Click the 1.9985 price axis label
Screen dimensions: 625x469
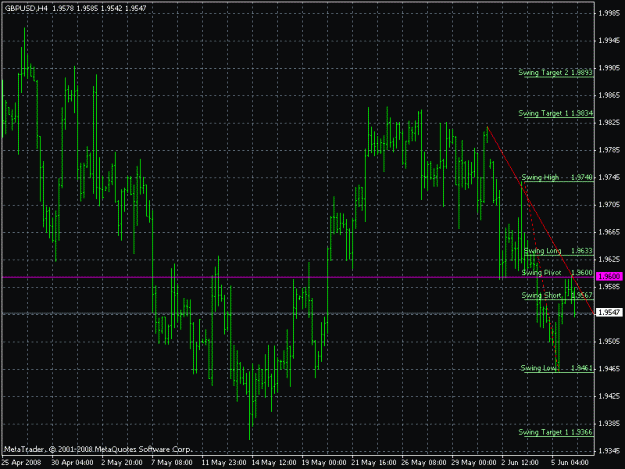click(x=609, y=14)
